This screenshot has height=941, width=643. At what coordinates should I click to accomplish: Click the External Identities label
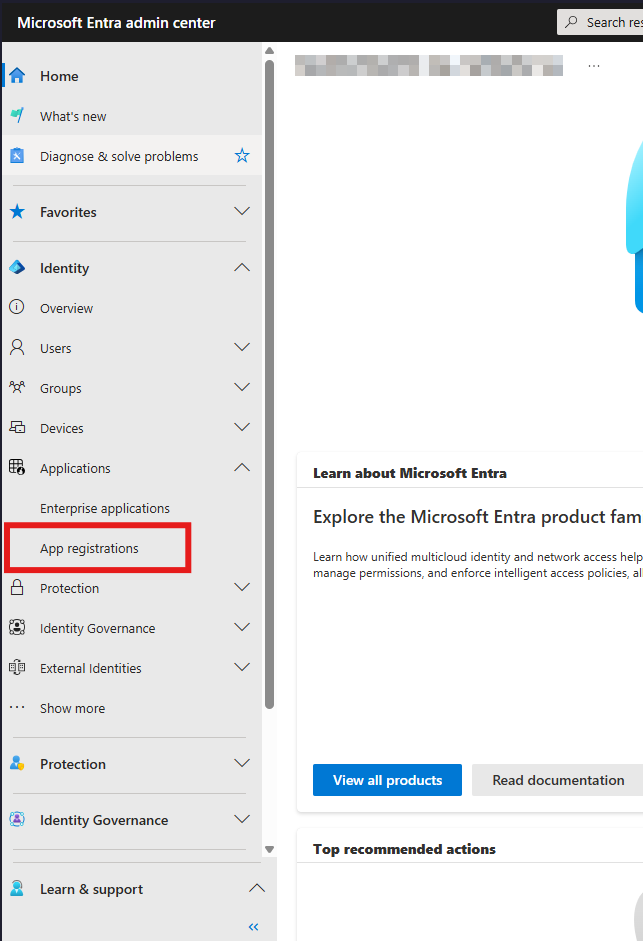click(91, 668)
